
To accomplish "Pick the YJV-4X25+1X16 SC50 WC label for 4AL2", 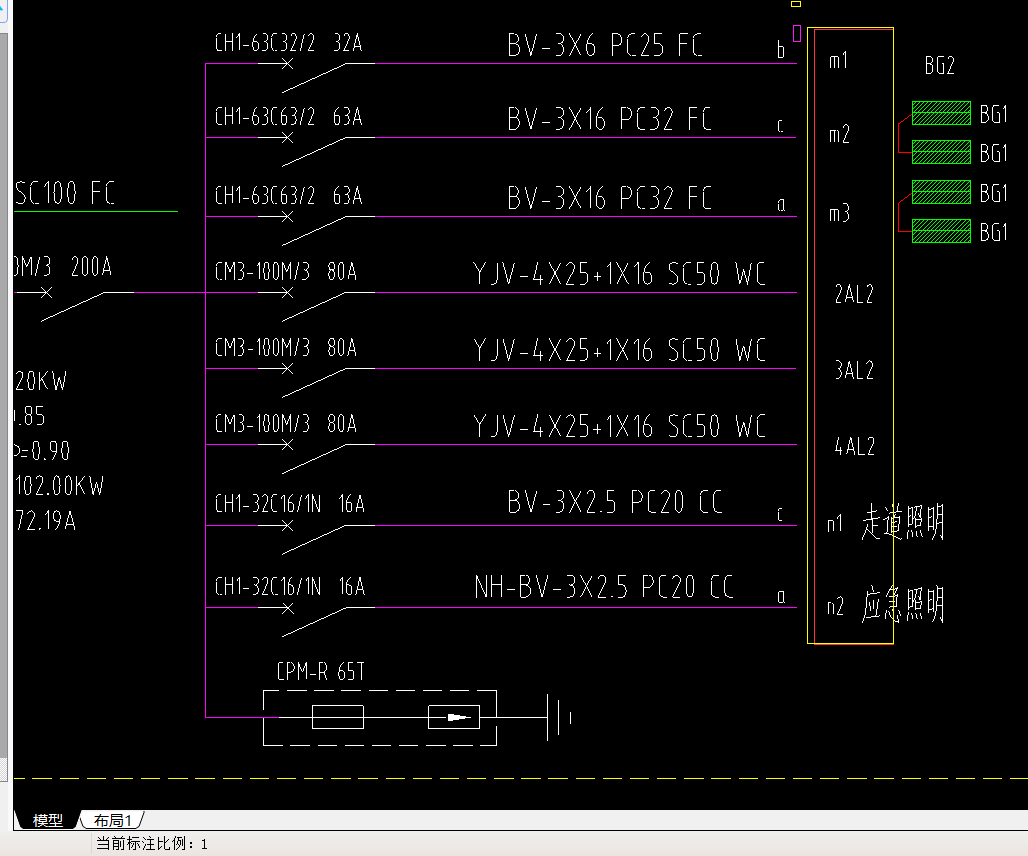I will click(x=619, y=426).
